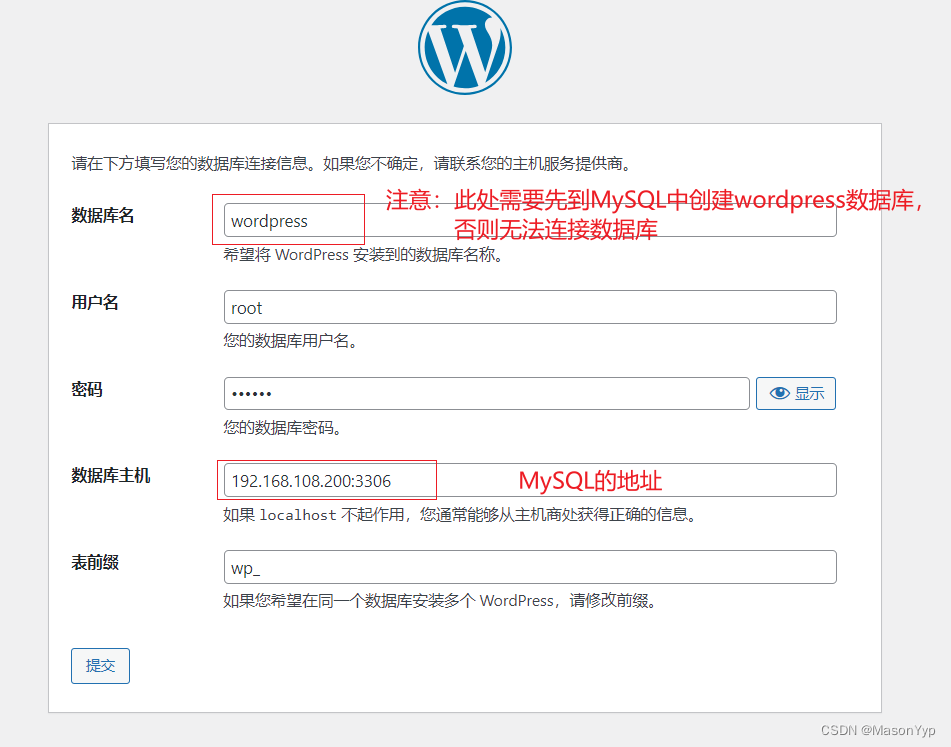Focus the 用户名 field containing root
Screen dimensions: 951x747
(530, 307)
